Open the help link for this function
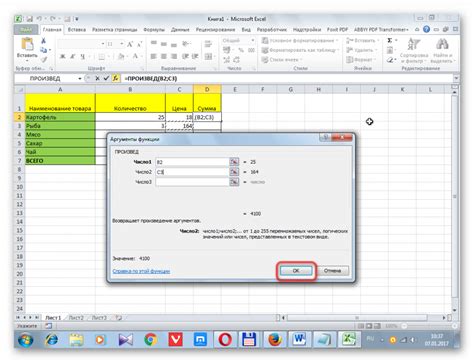The image size is (474, 362). [x=141, y=271]
